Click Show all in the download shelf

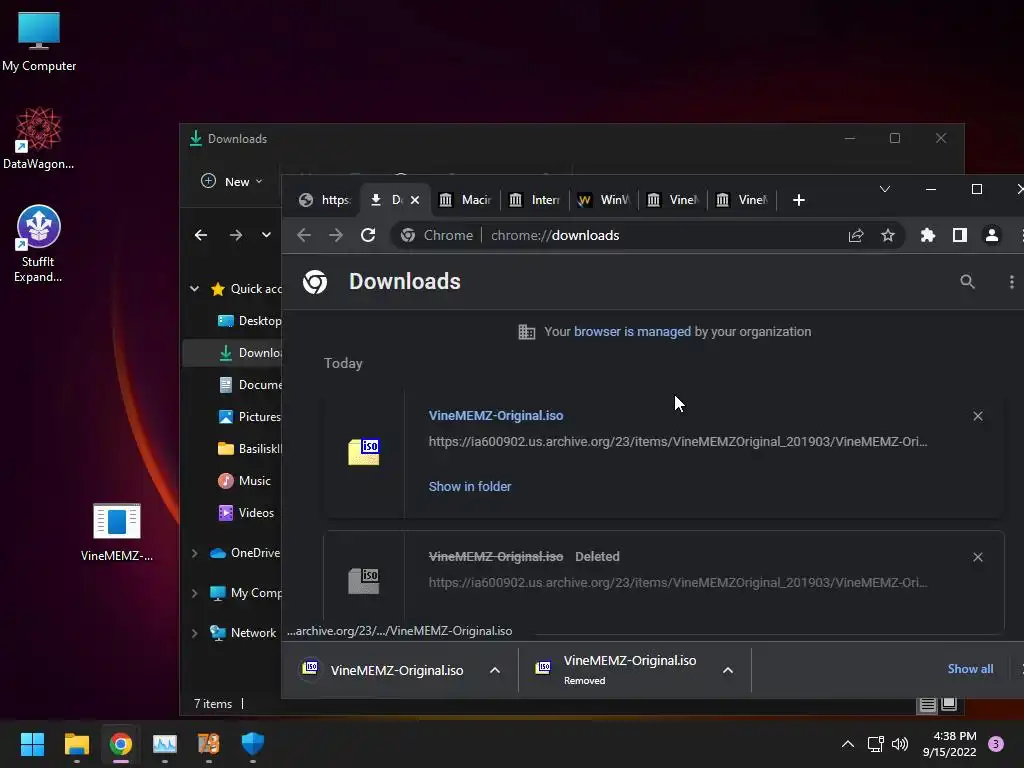point(970,669)
